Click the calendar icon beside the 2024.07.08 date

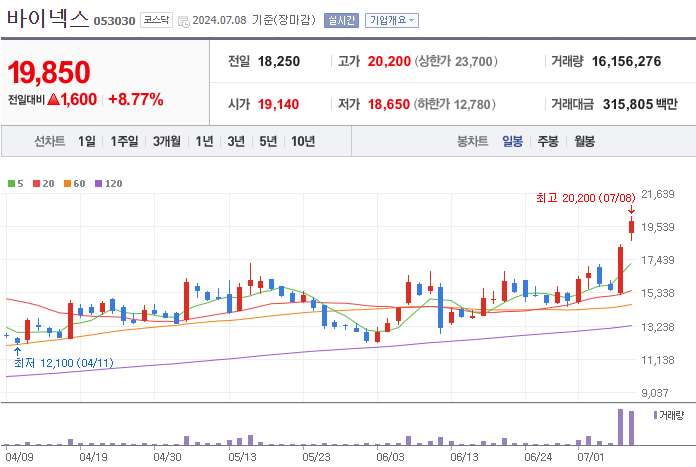183,21
